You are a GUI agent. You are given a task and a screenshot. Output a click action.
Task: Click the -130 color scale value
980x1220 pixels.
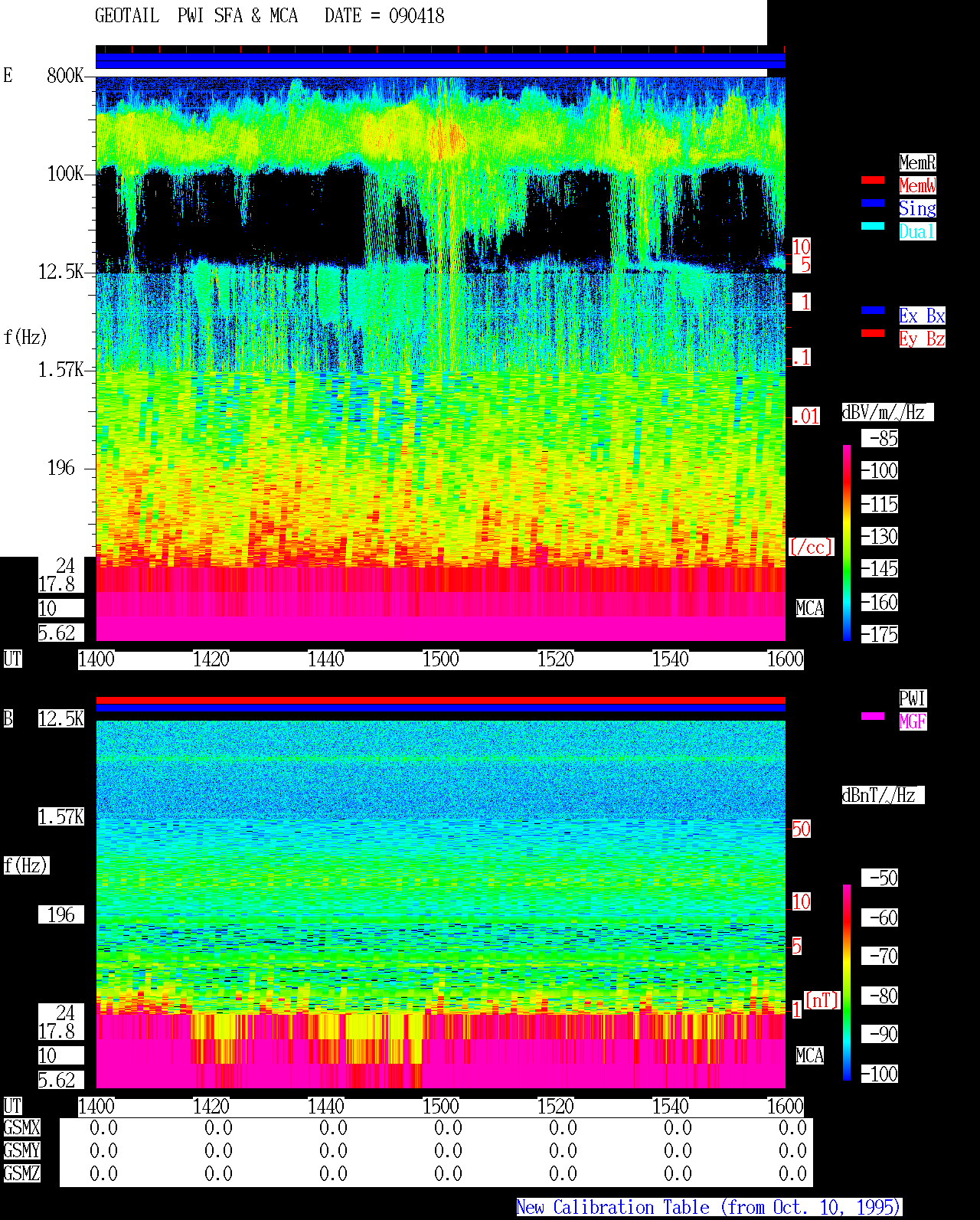tap(880, 536)
